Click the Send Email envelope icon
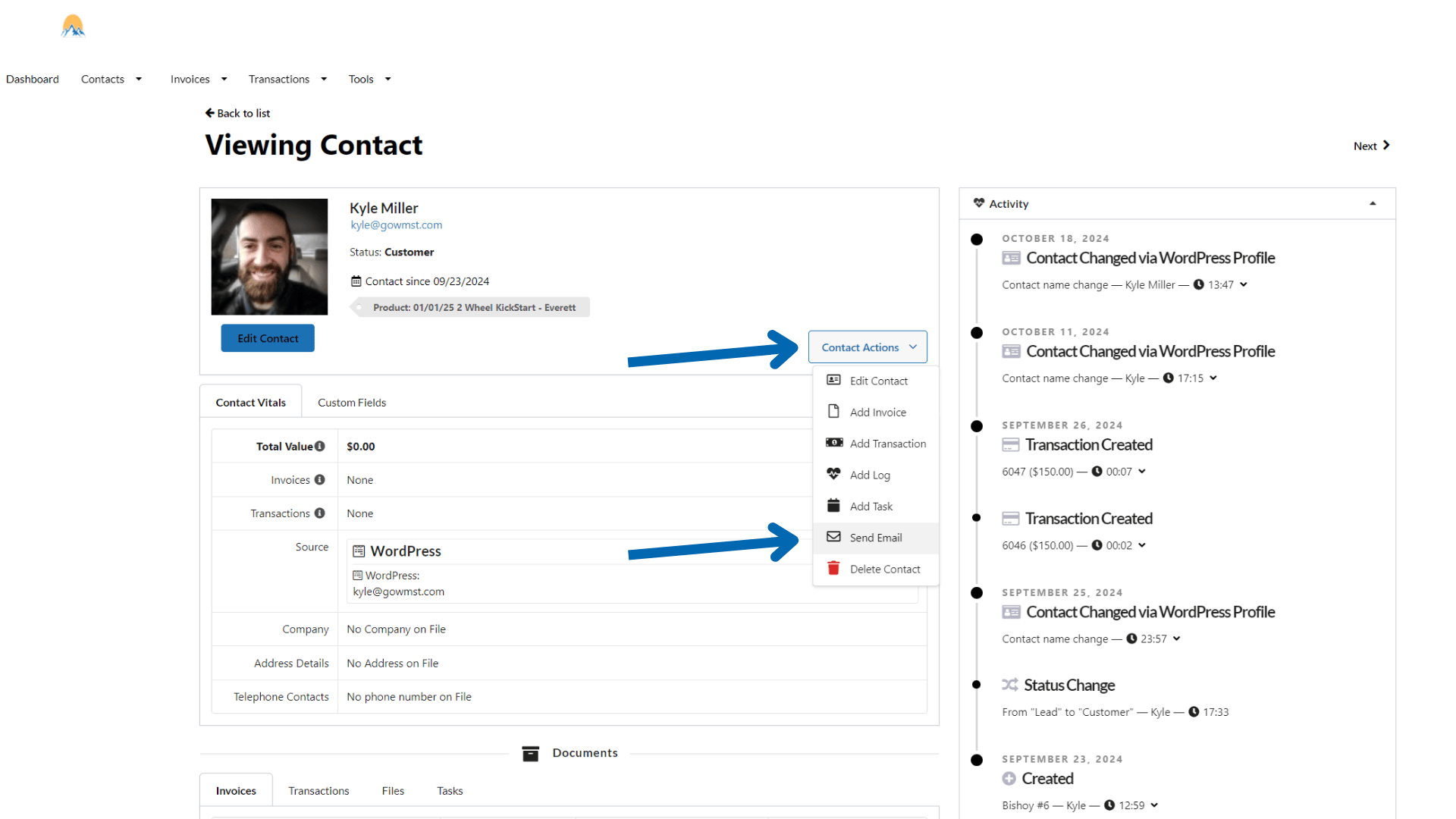Viewport: 1456px width, 819px height. coord(833,537)
